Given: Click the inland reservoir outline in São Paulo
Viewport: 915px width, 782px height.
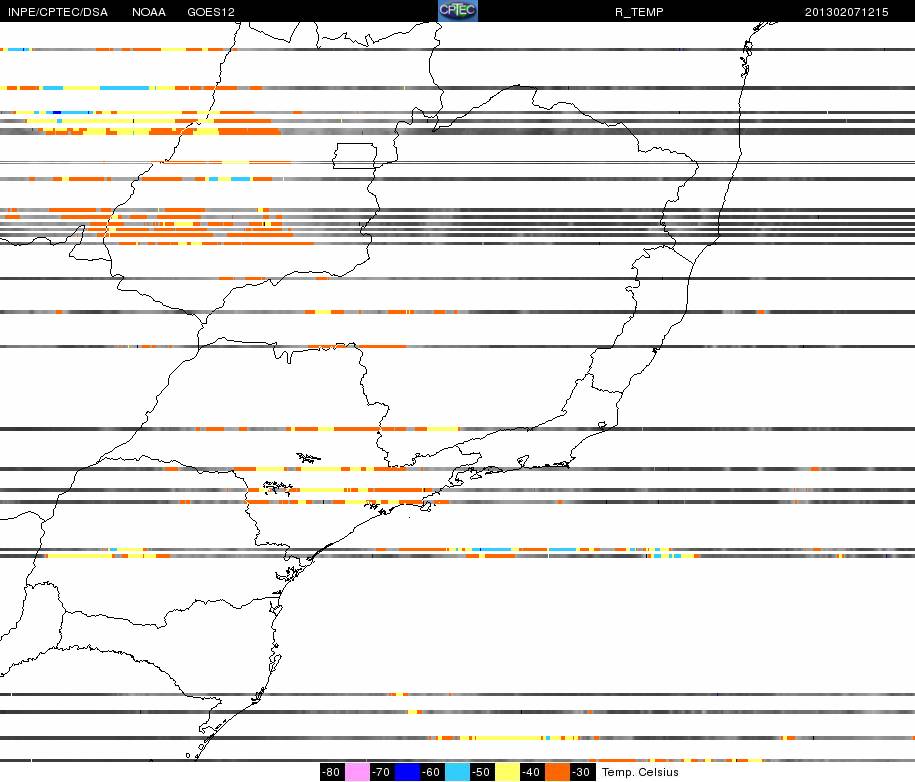Looking at the screenshot, I should (x=278, y=486).
